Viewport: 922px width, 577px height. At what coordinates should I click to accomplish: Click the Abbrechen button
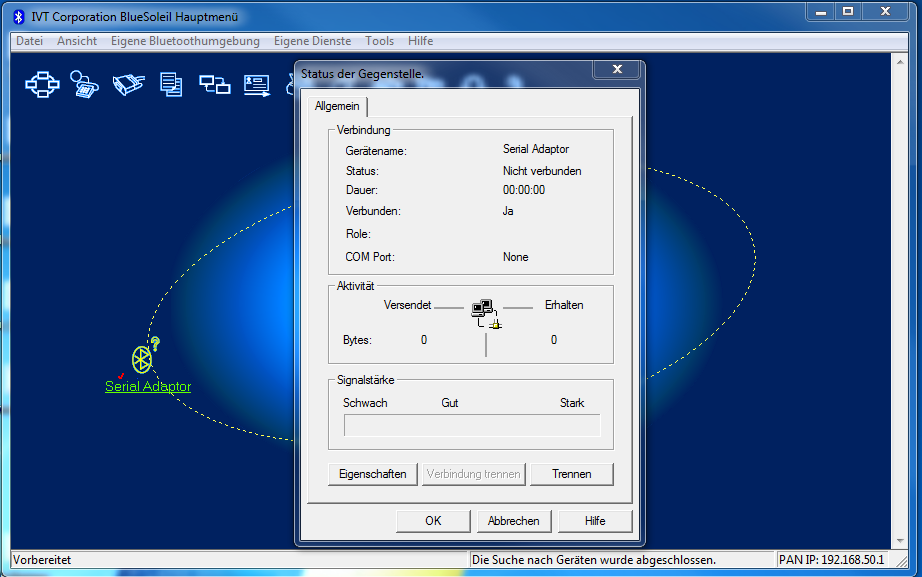tap(513, 521)
